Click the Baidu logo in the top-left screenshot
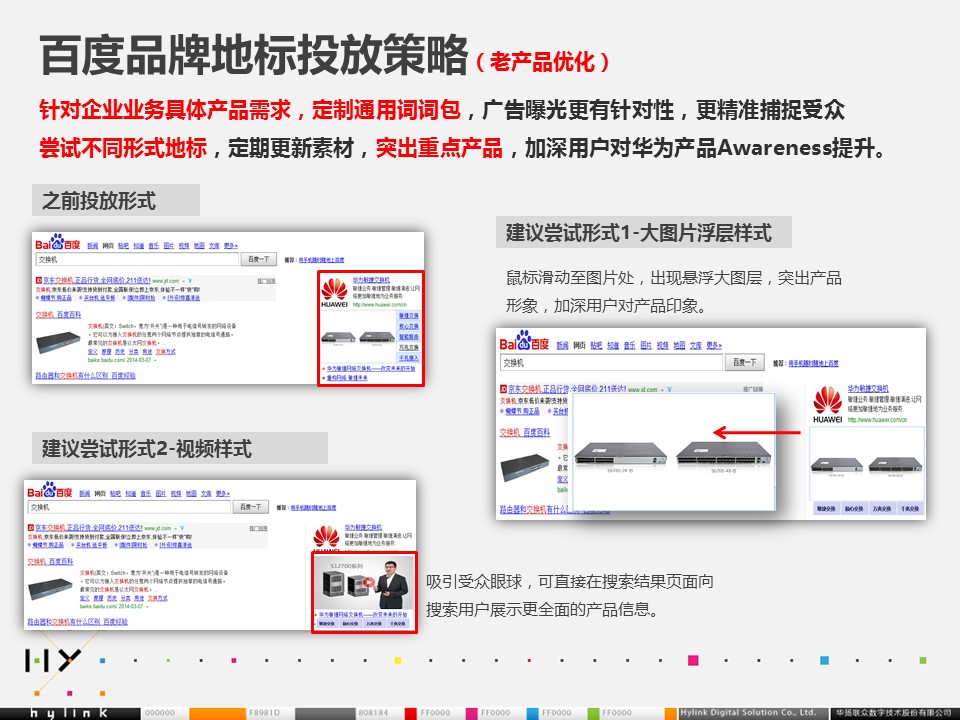960x720 pixels. pyautogui.click(x=56, y=243)
